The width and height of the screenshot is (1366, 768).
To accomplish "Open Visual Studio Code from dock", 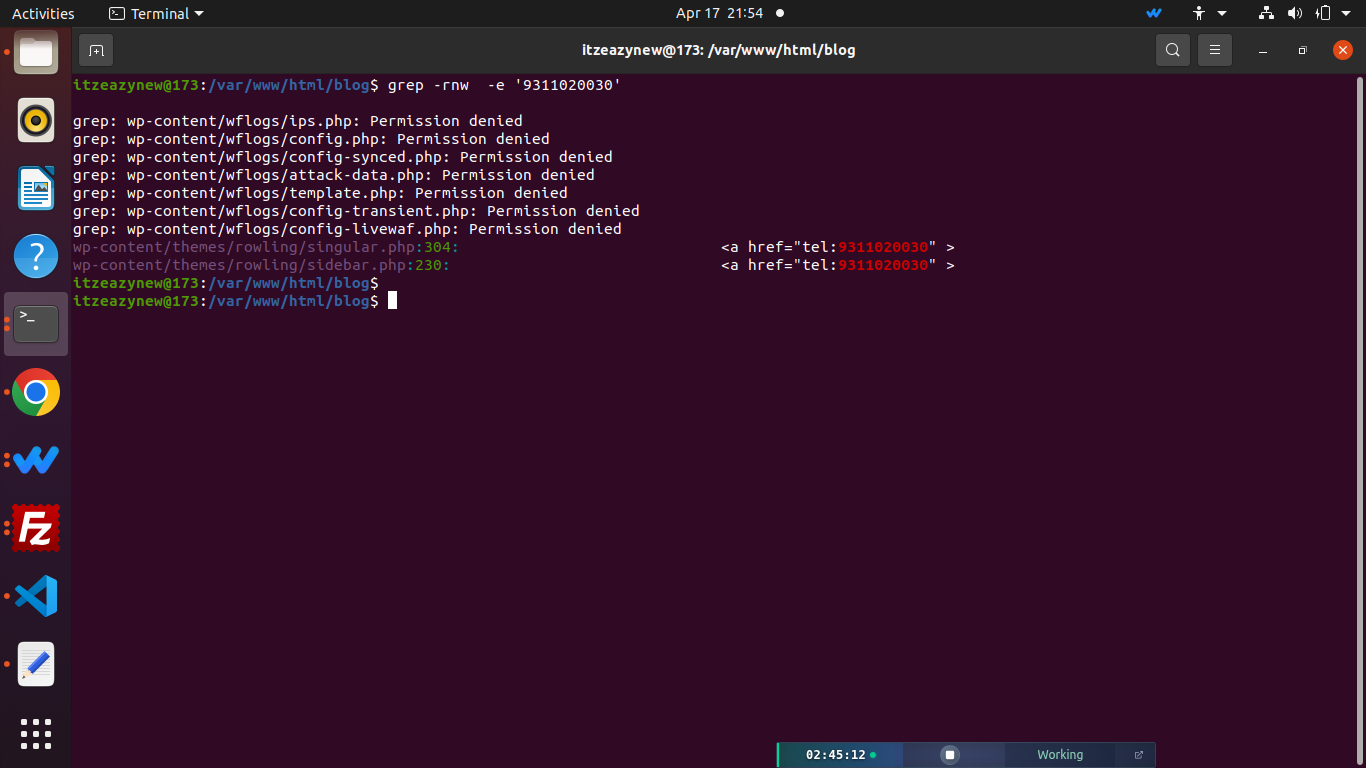I will tap(36, 596).
